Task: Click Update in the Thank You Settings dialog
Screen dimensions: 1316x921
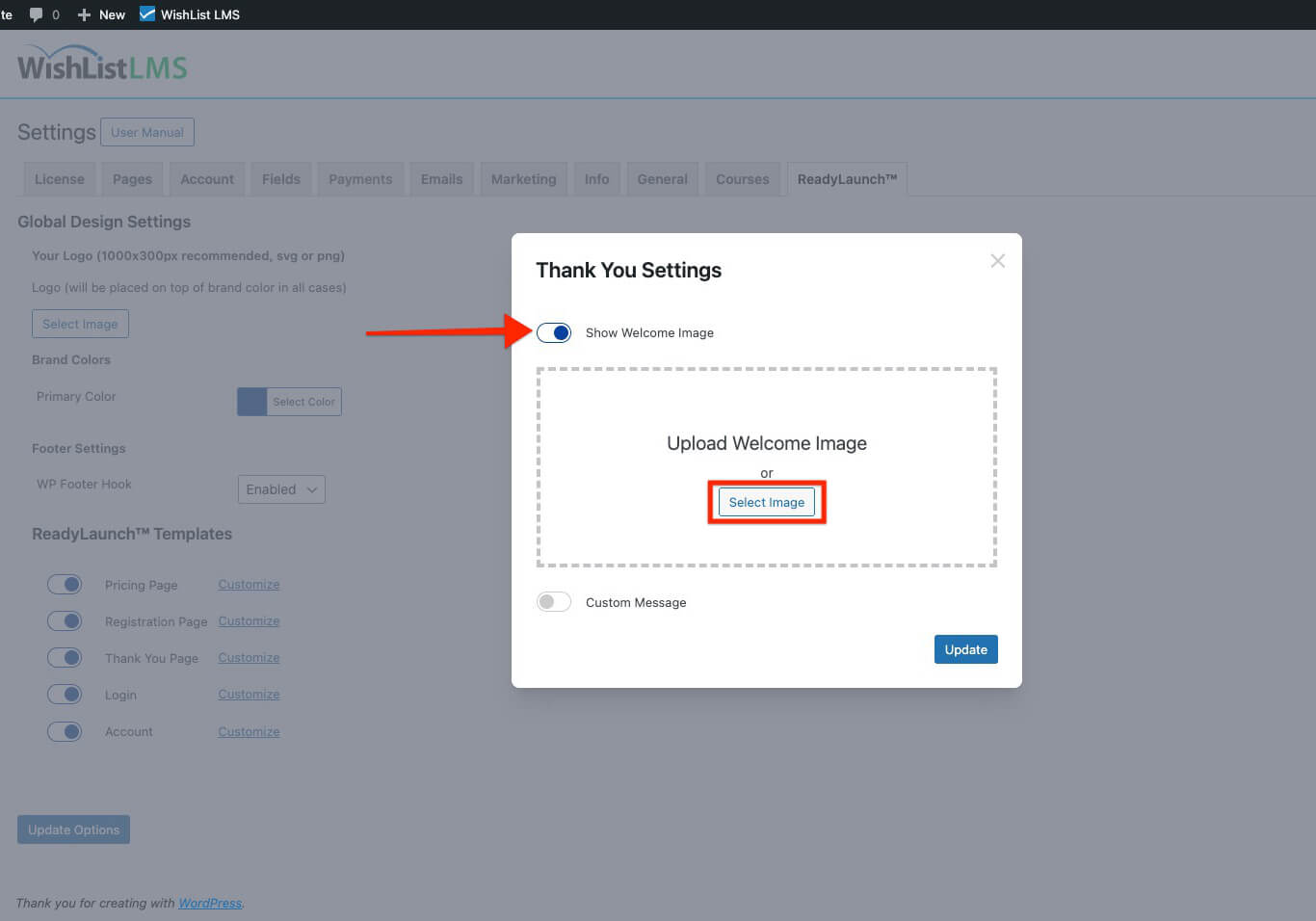Action: pyautogui.click(x=965, y=649)
